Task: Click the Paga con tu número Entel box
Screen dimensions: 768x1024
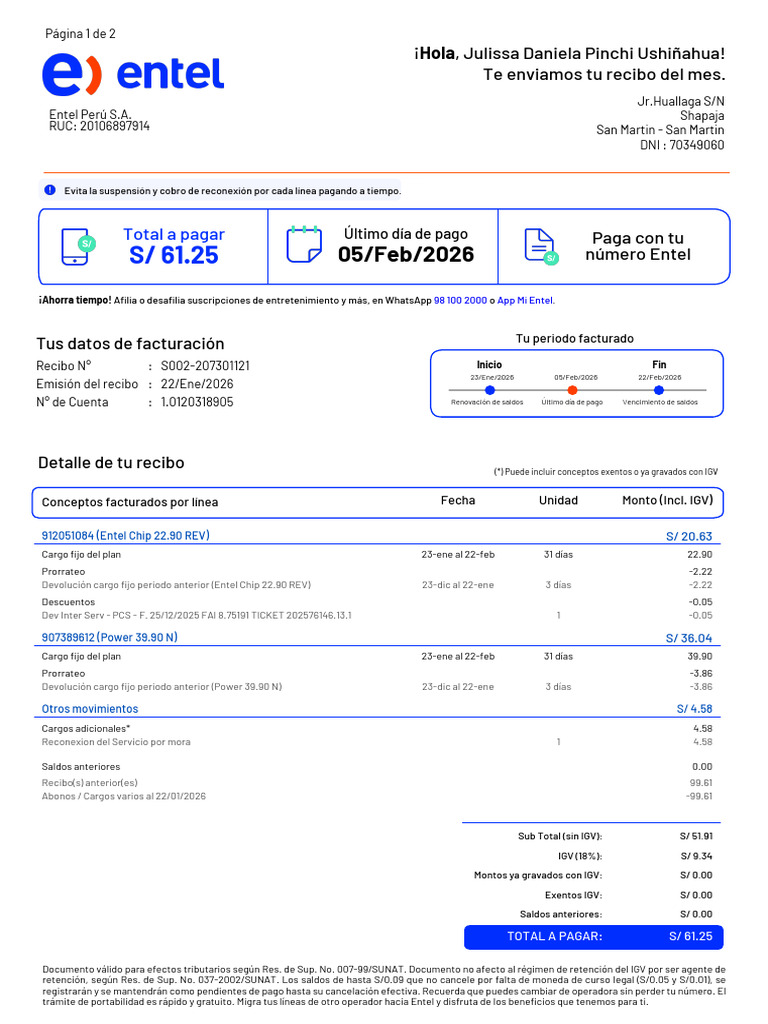Action: [614, 247]
